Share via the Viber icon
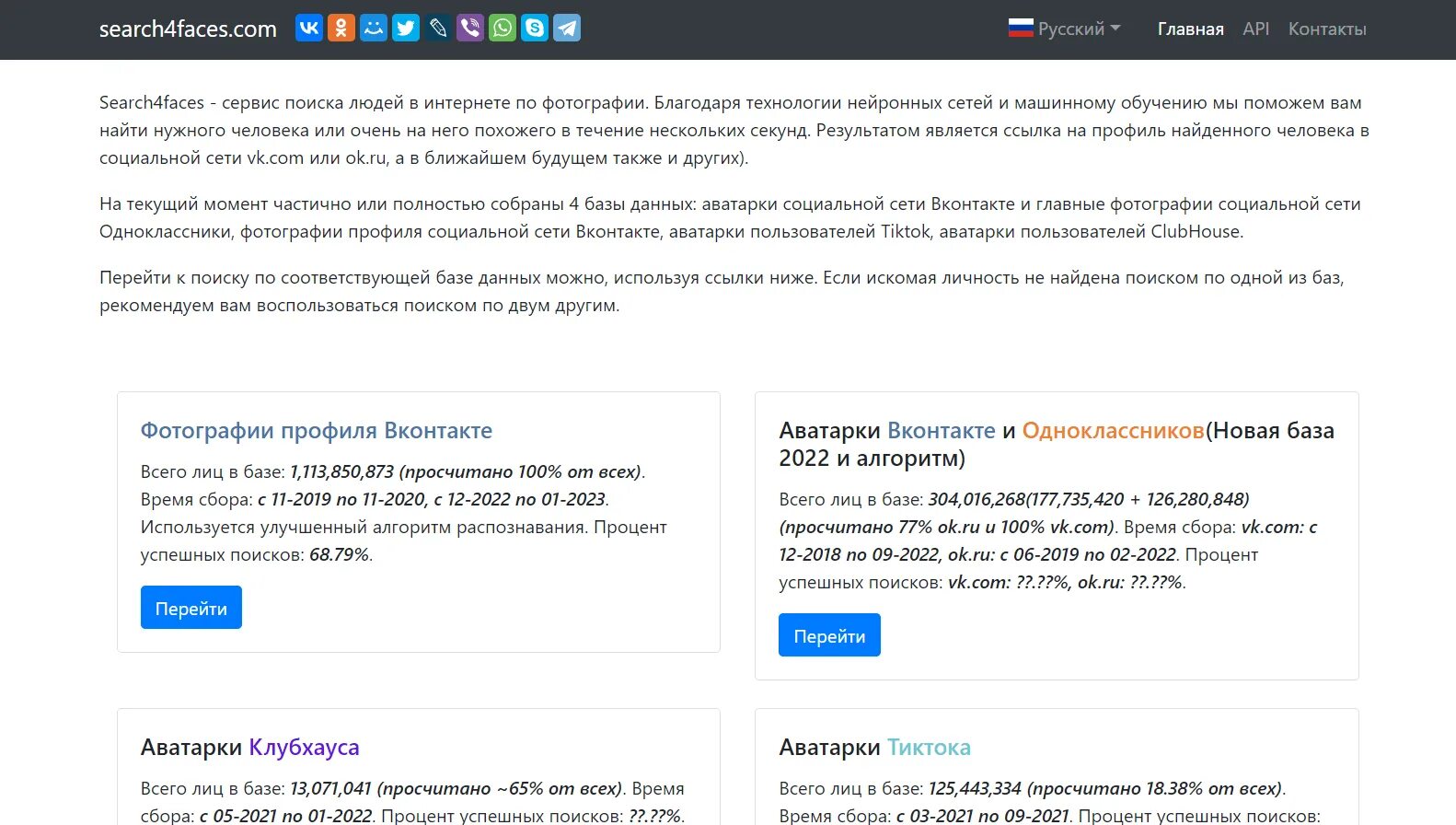This screenshot has width=1456, height=825. 470,28
